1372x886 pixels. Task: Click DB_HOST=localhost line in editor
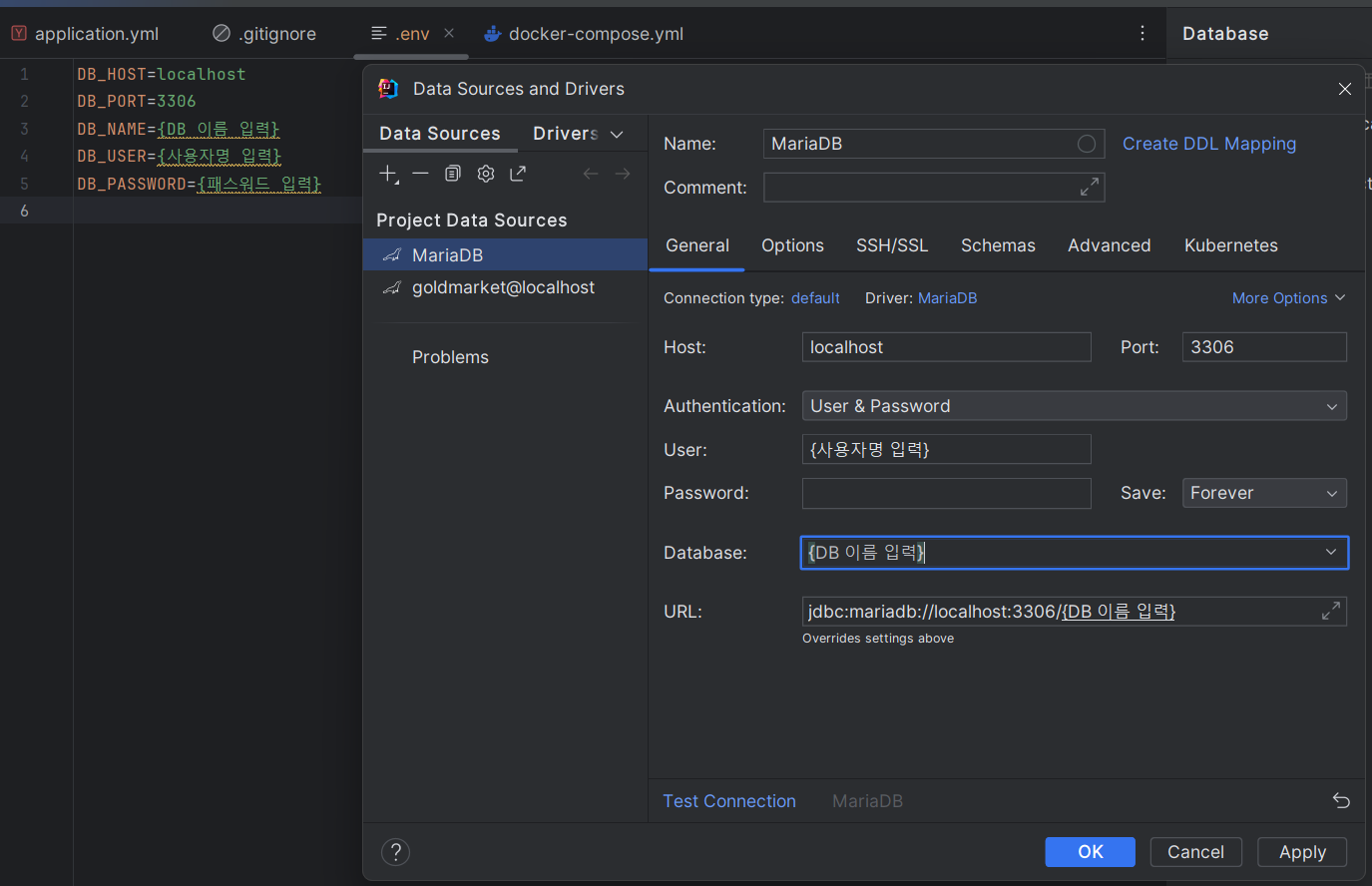coord(161,74)
